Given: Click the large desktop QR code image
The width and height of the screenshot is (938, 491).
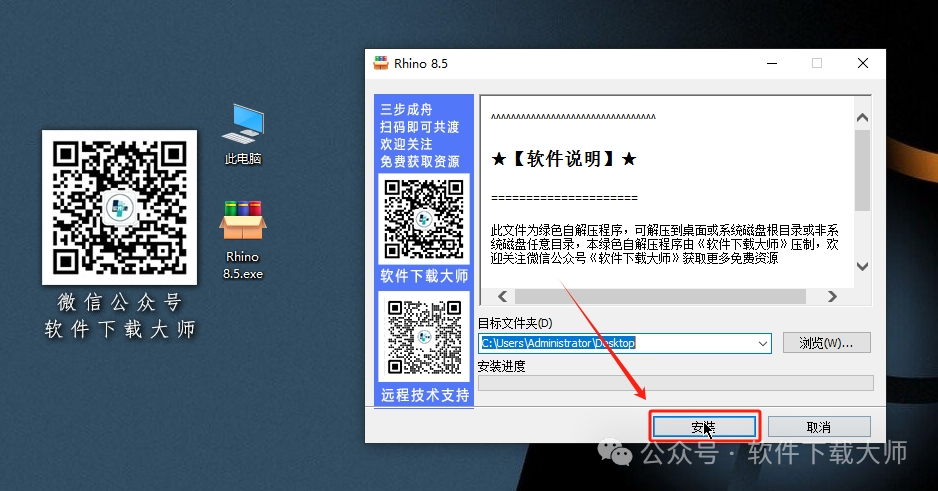Looking at the screenshot, I should (120, 208).
